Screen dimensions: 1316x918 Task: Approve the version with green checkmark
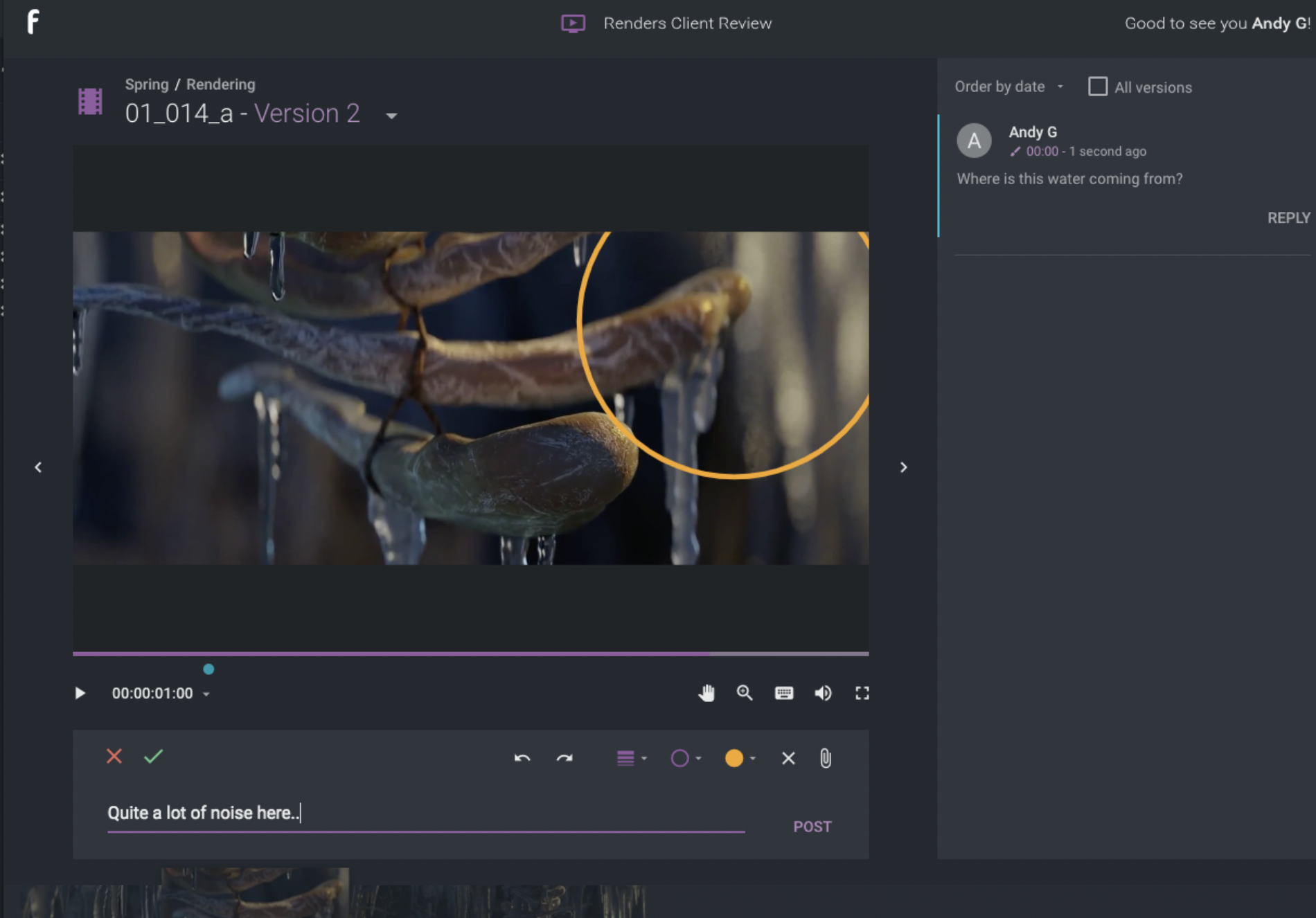coord(153,756)
